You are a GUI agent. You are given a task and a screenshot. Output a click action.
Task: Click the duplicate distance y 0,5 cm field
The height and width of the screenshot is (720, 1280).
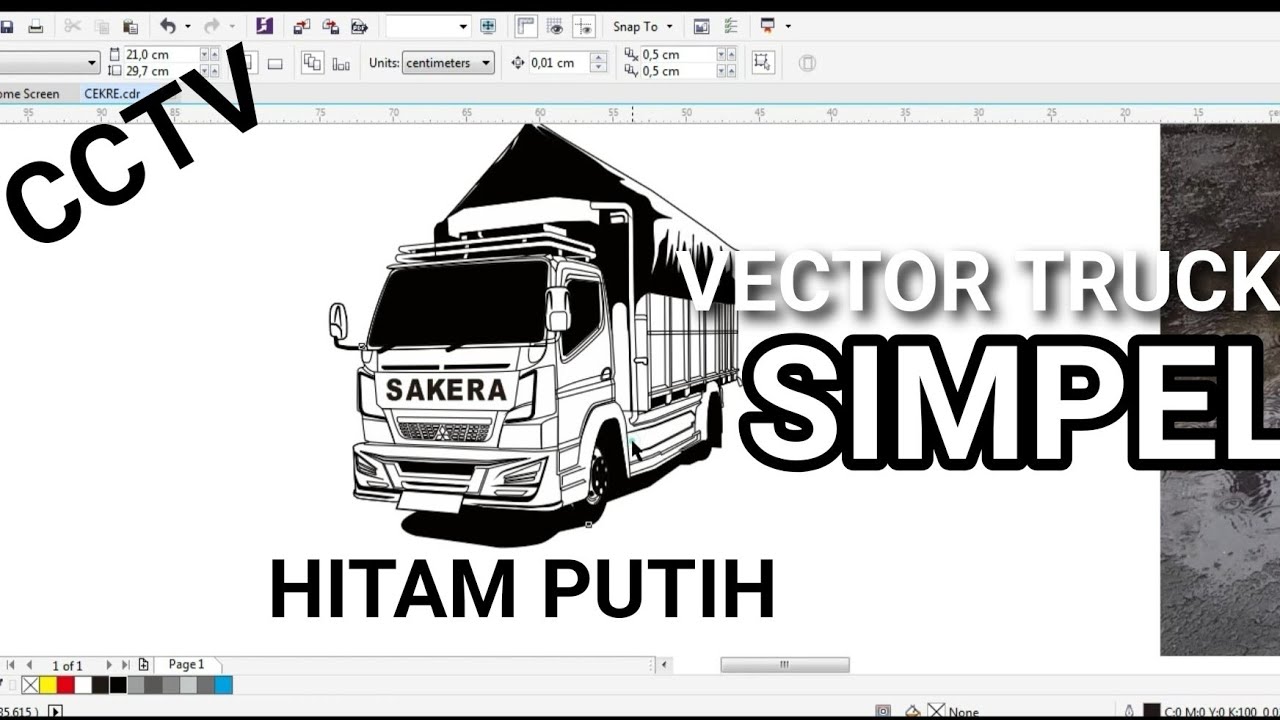pos(677,71)
